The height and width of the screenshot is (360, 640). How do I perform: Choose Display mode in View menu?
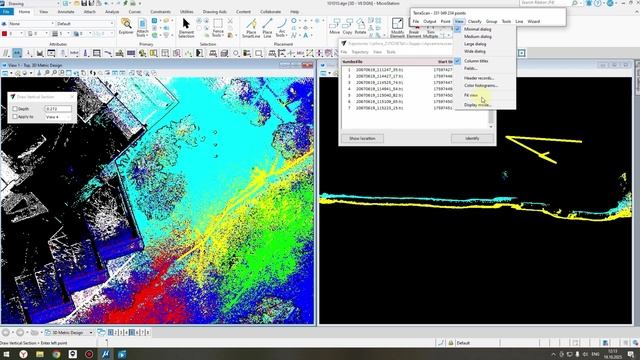pos(477,105)
